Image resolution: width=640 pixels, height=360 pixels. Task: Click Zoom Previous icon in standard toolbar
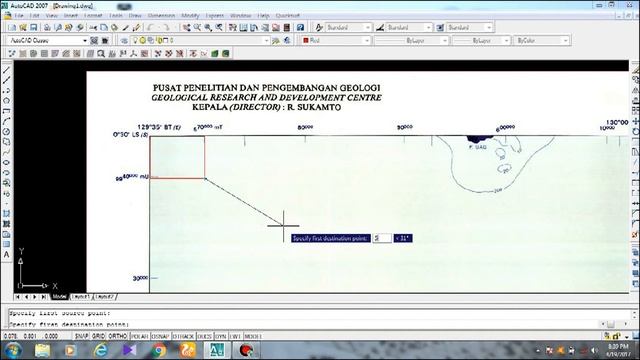click(x=219, y=27)
